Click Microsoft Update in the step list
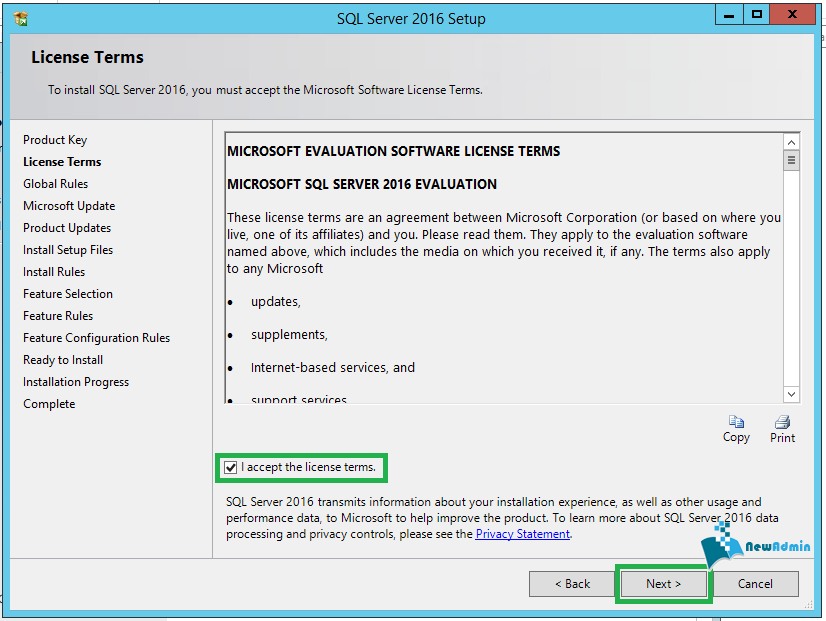The image size is (826, 621). [69, 206]
